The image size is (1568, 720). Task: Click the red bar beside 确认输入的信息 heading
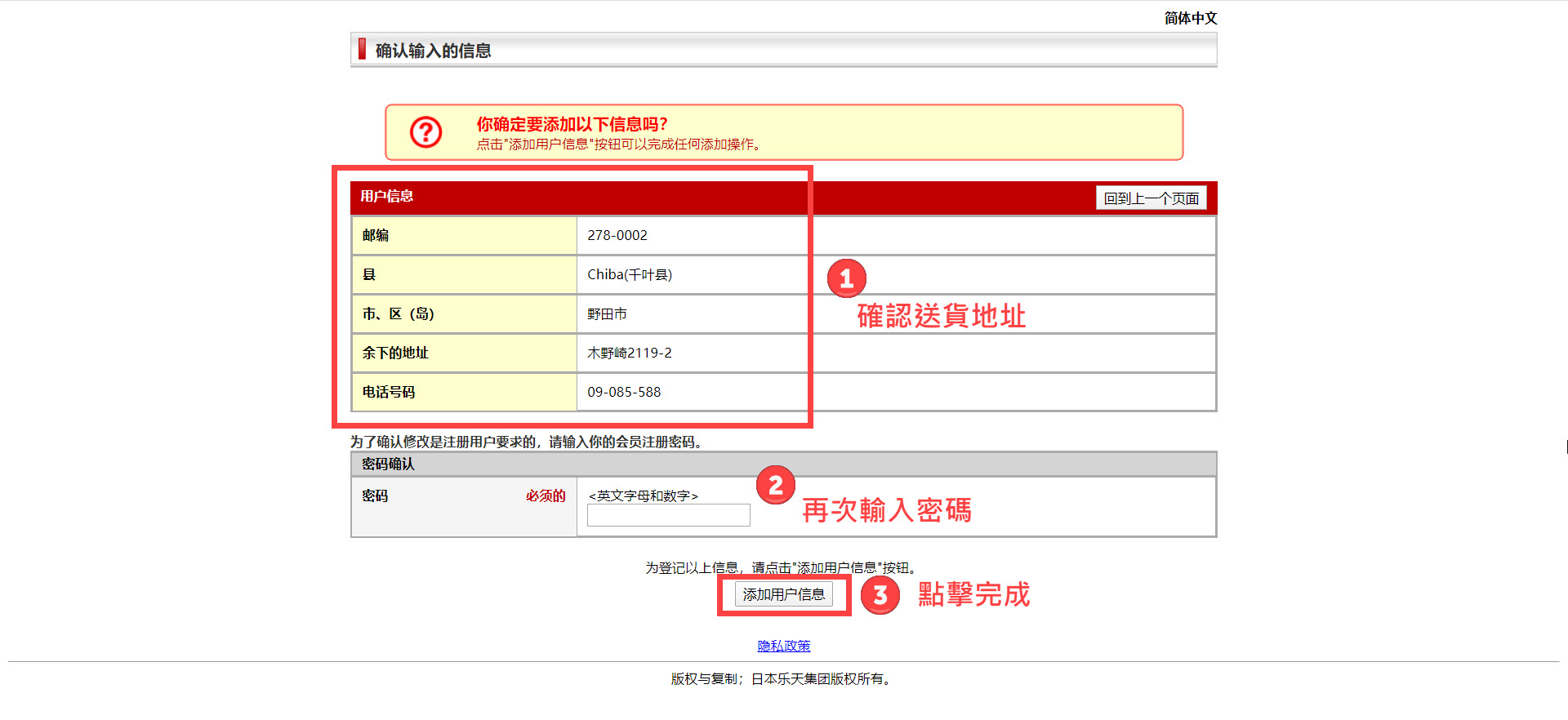point(362,50)
